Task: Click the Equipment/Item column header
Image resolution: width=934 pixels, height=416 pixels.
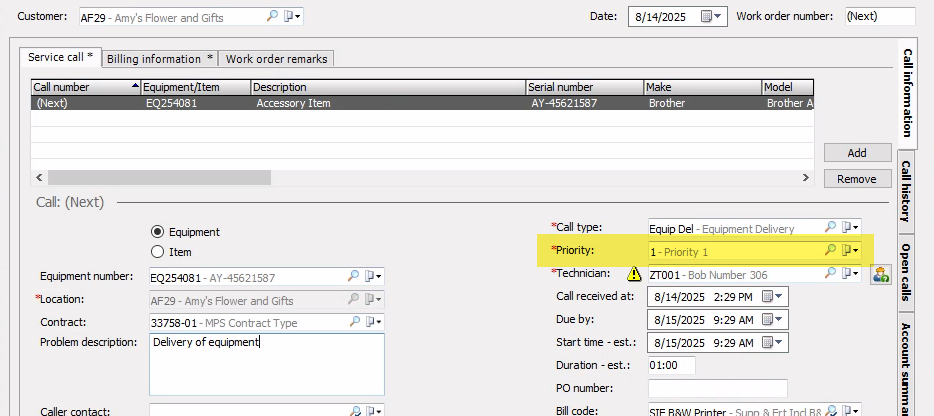Action: (x=196, y=87)
